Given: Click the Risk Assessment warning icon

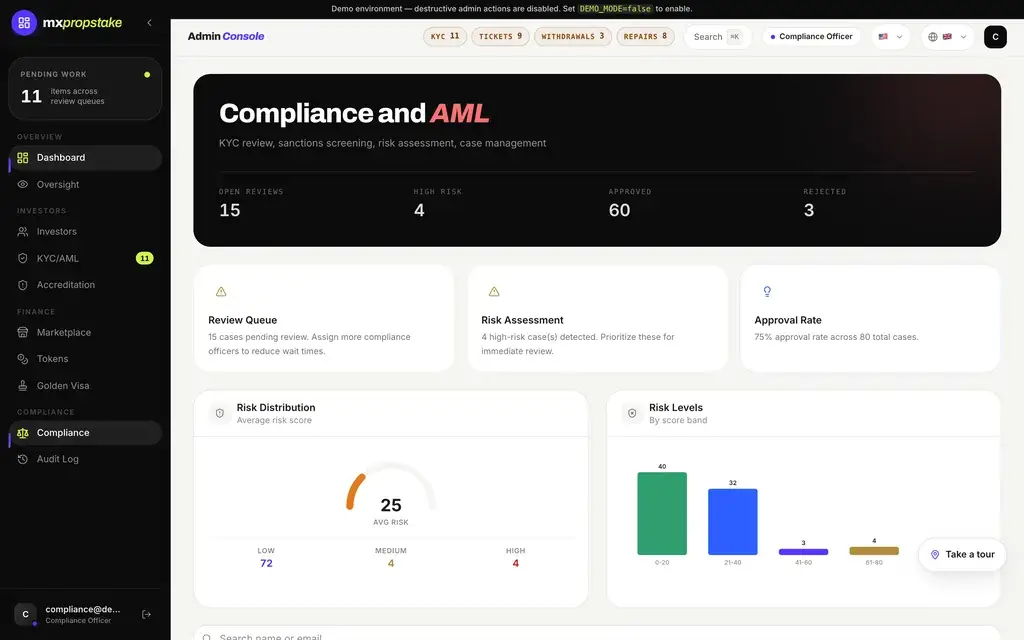Looking at the screenshot, I should coord(494,292).
